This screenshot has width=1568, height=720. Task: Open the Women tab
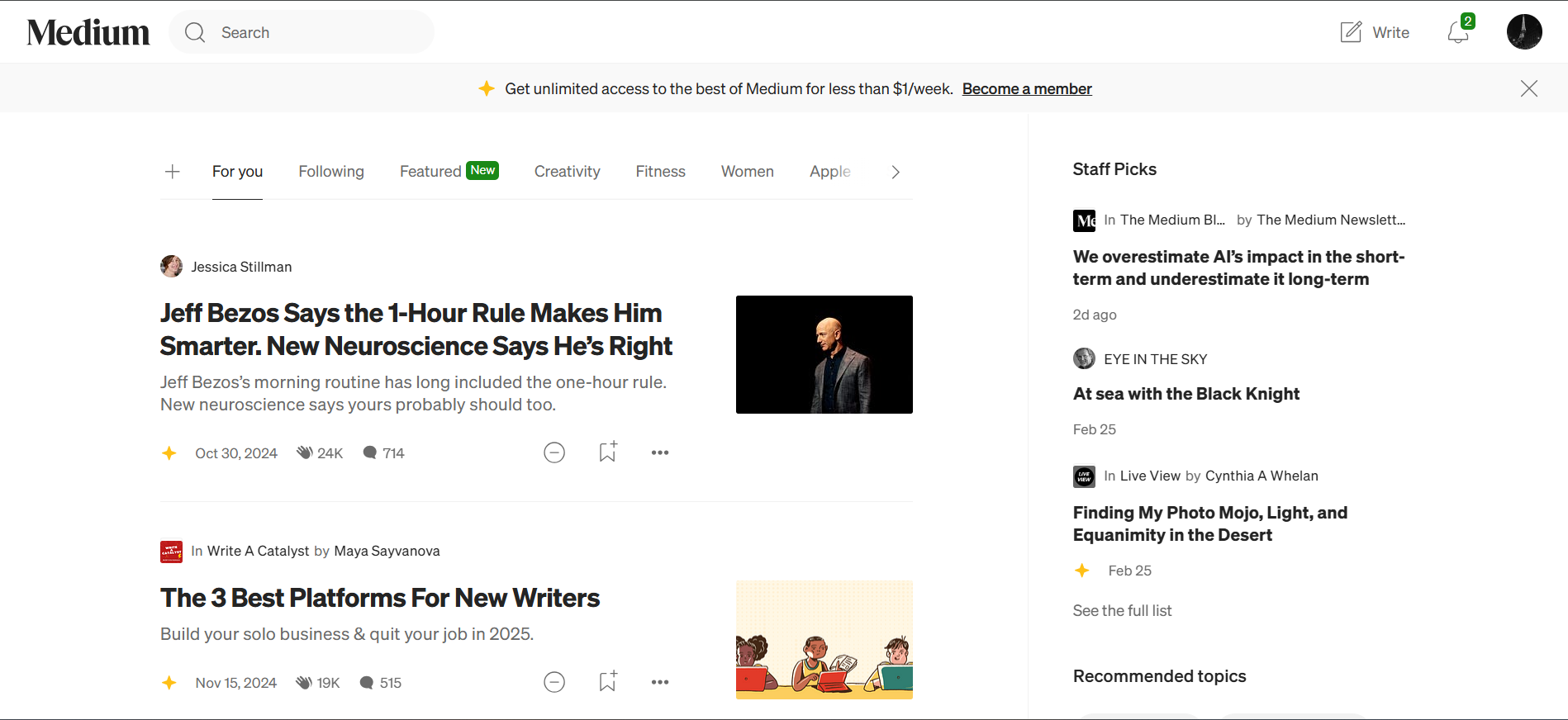click(x=747, y=171)
